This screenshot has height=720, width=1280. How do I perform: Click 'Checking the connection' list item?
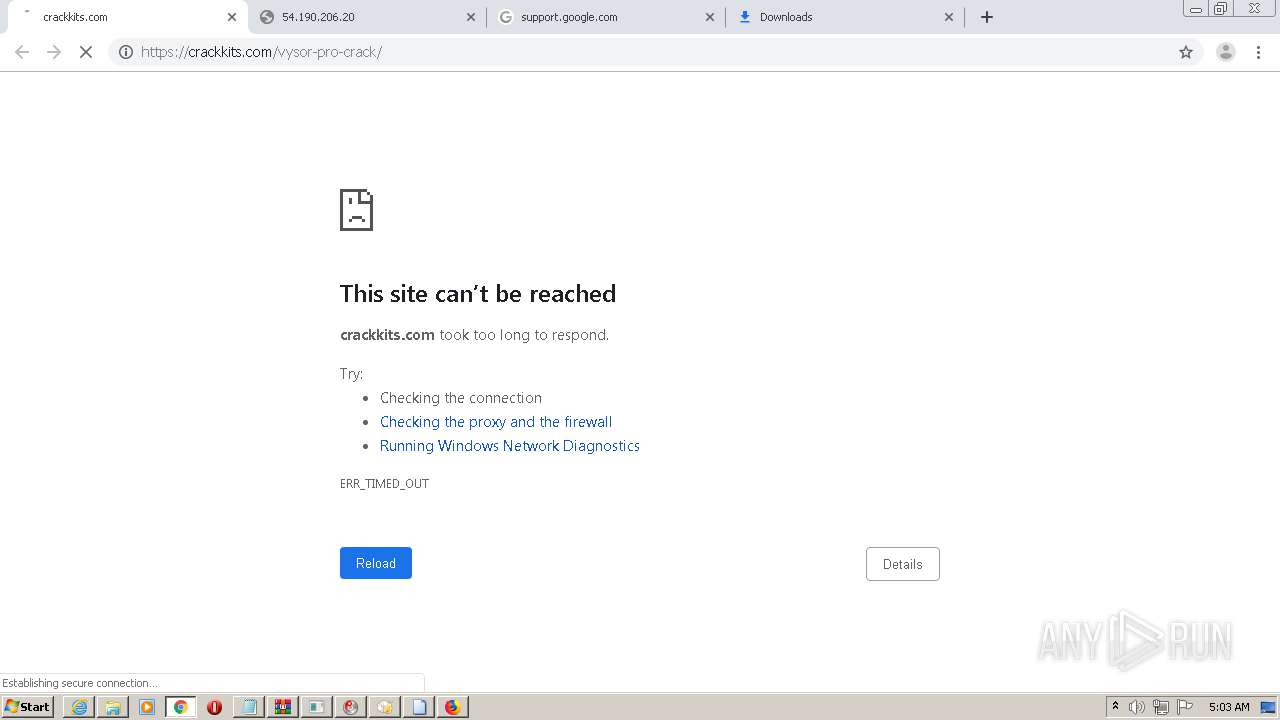[x=461, y=398]
